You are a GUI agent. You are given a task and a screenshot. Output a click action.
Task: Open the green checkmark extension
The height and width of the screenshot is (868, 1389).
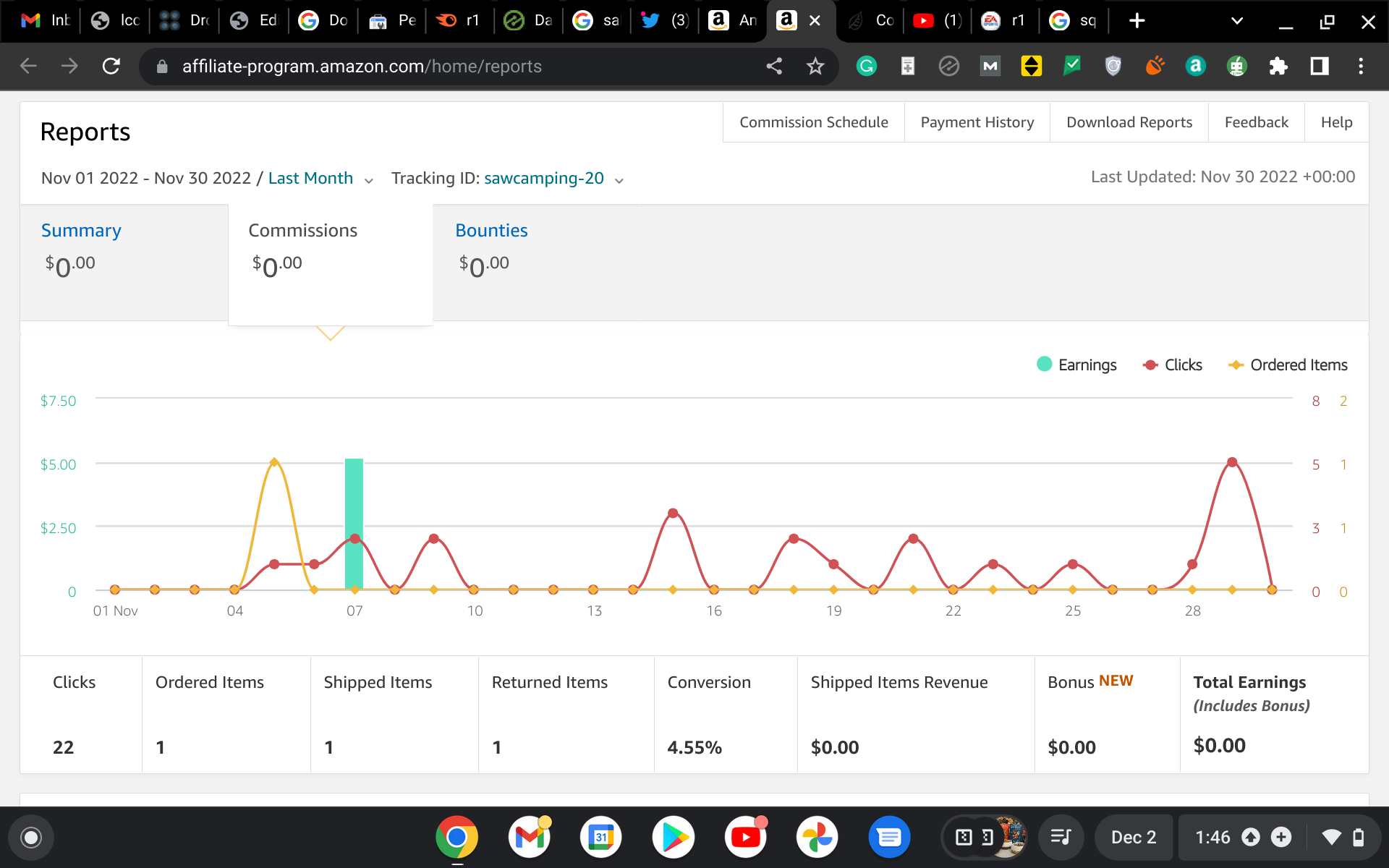[x=1072, y=67]
